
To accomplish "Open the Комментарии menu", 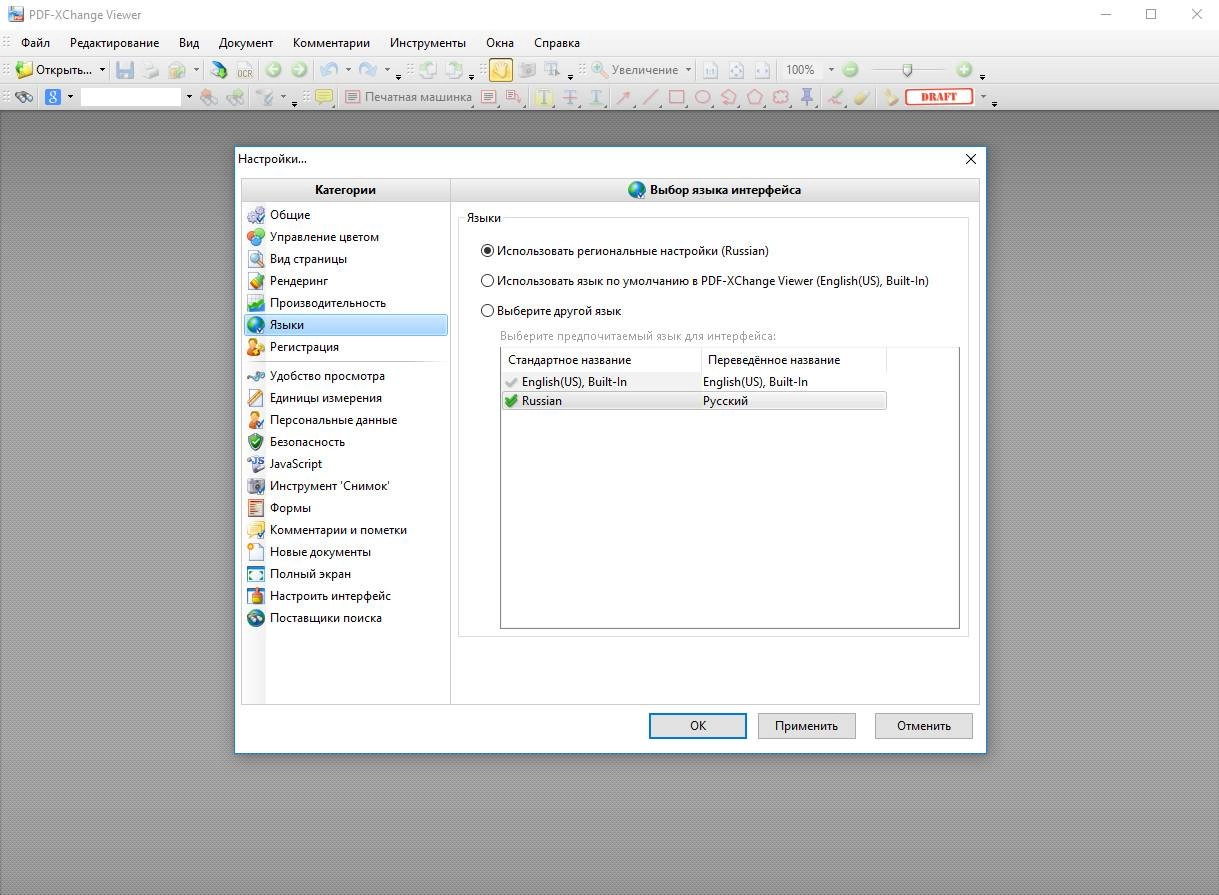I will (331, 43).
